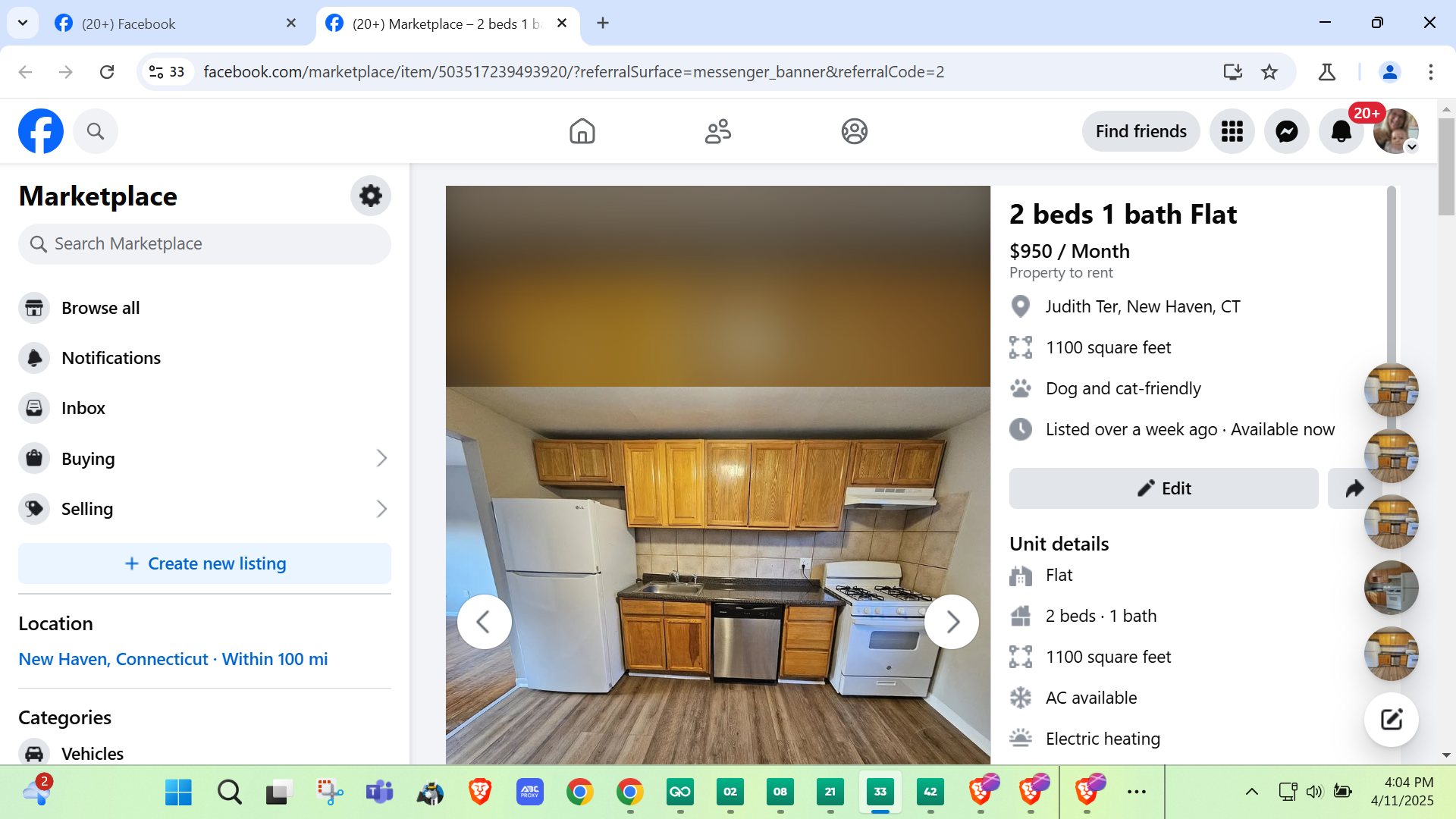
Task: Open the Facebook menu grid icon
Action: [x=1232, y=131]
